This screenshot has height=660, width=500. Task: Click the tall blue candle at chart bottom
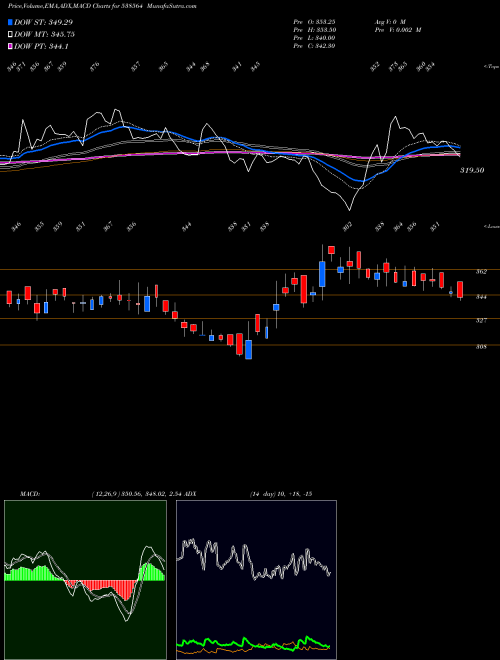pos(249,350)
